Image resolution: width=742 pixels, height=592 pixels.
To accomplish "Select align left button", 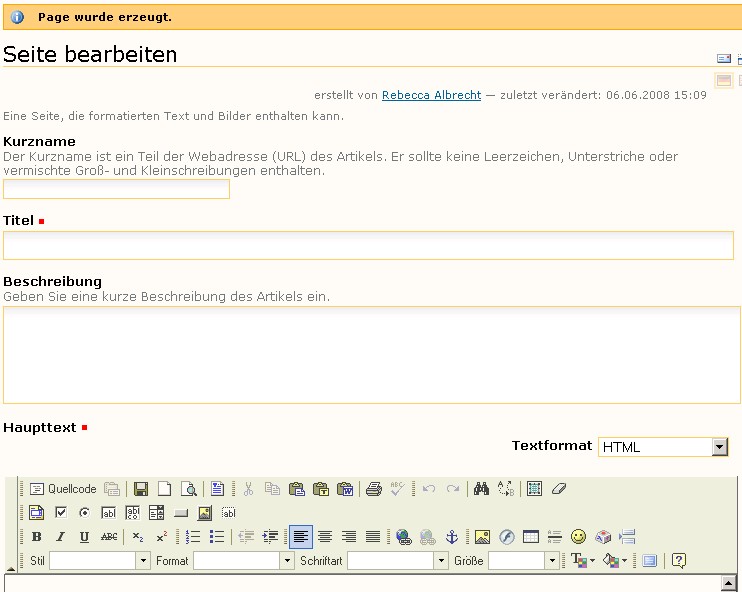I will (x=301, y=537).
